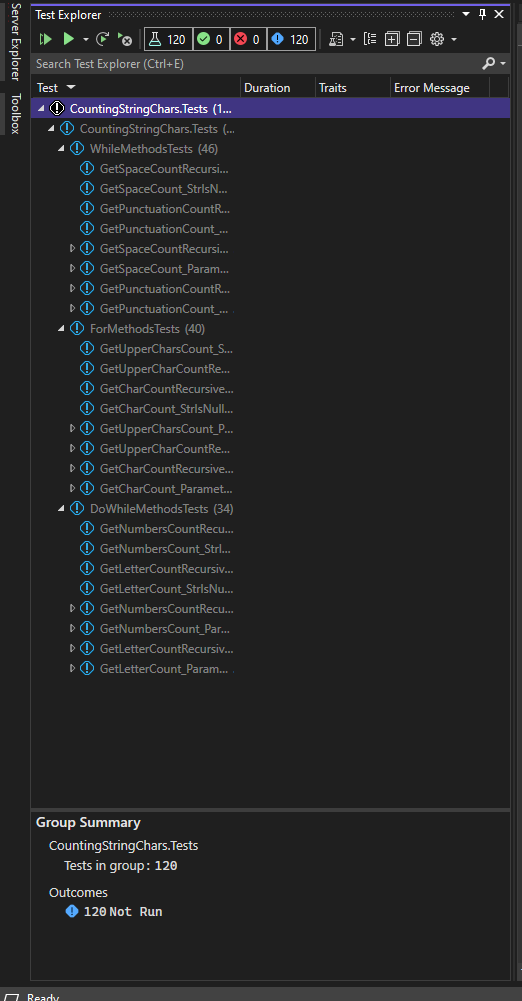
Task: Select ForMethodsTests (40) row text
Action: coord(147,329)
